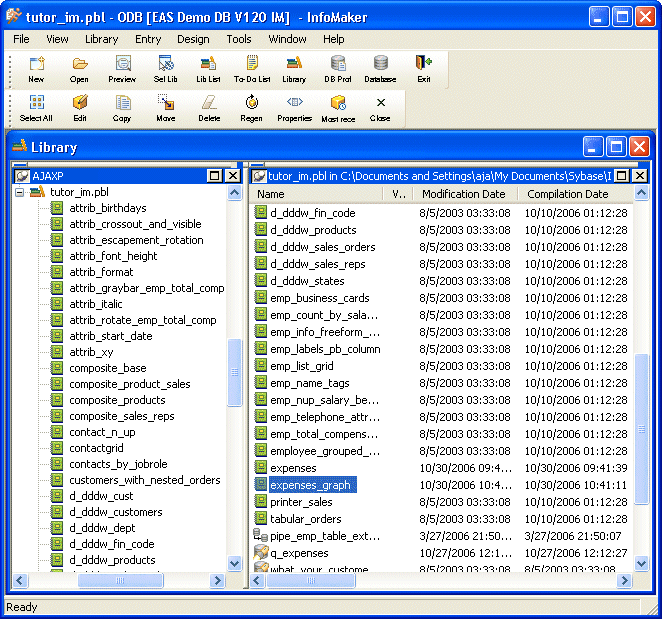Click the list pane's horizontal scrollbar thumb
The width and height of the screenshot is (662, 619).
point(311,581)
